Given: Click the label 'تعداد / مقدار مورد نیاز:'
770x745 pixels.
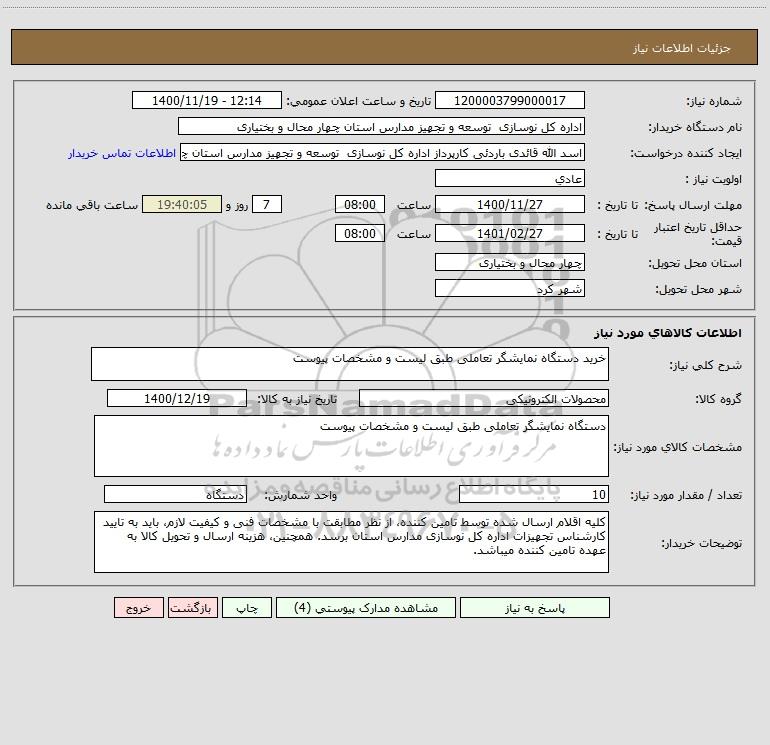Looking at the screenshot, I should (686, 496).
